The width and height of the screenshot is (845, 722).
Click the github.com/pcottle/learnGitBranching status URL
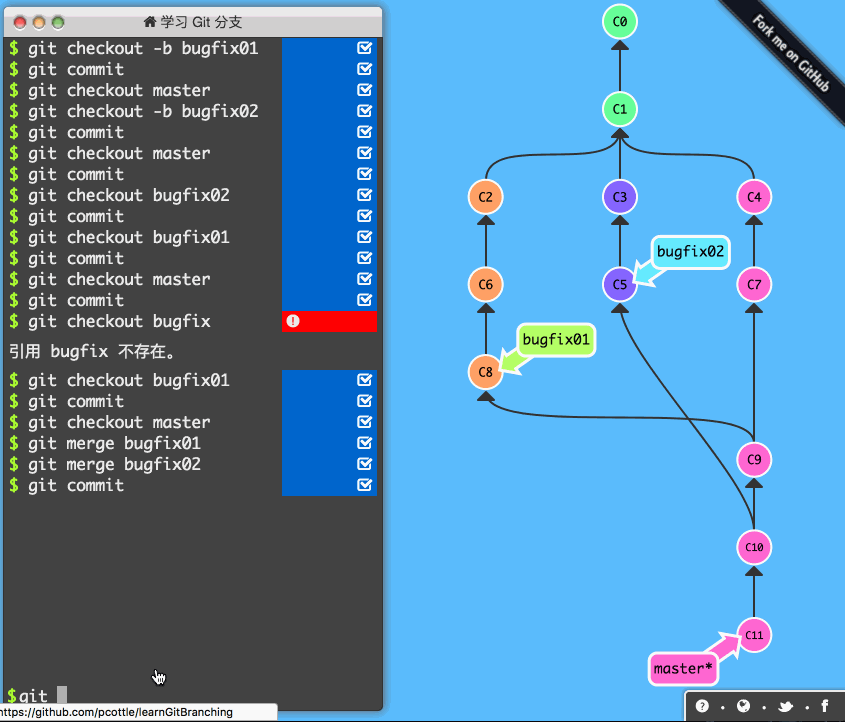(x=116, y=712)
